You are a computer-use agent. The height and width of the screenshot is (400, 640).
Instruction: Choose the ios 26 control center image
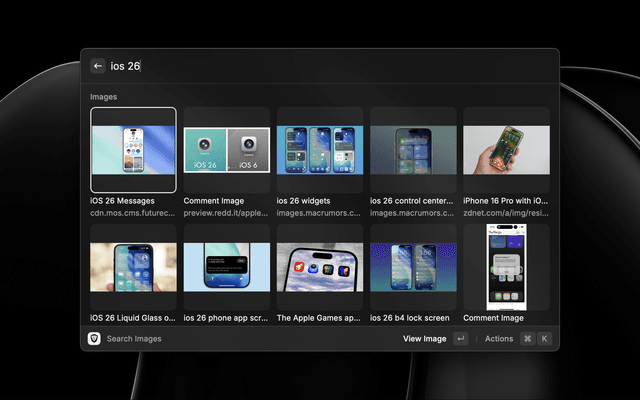click(x=412, y=150)
